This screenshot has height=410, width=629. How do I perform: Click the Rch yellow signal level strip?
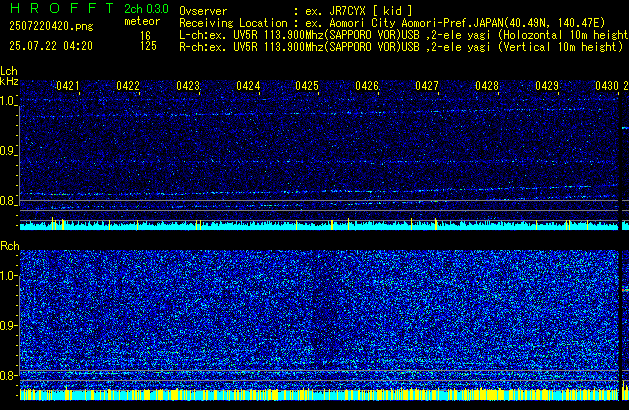click(319, 394)
